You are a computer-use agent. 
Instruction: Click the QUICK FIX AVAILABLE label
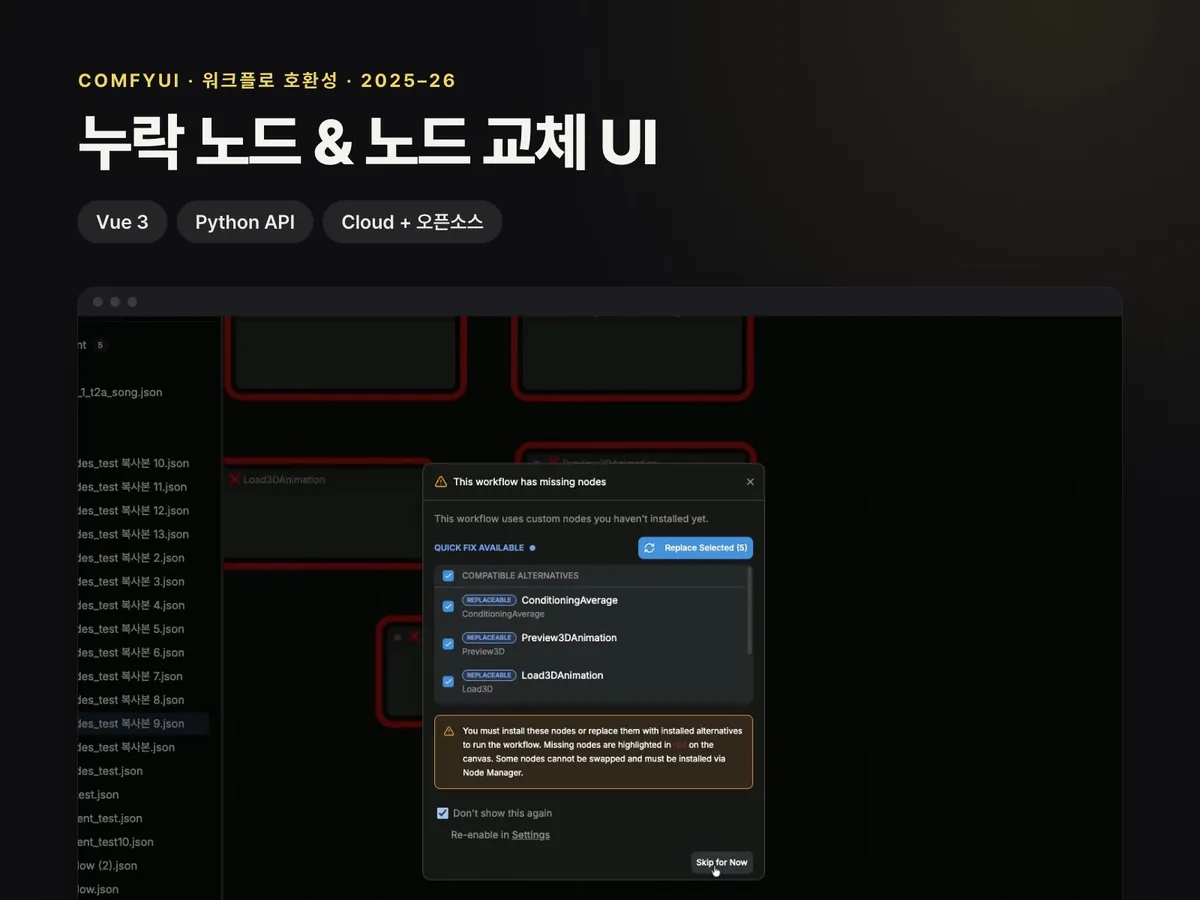click(x=479, y=548)
